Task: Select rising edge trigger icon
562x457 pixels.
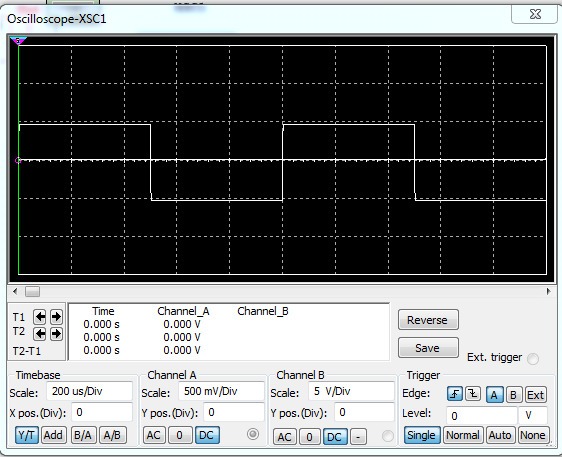Action: (x=455, y=394)
